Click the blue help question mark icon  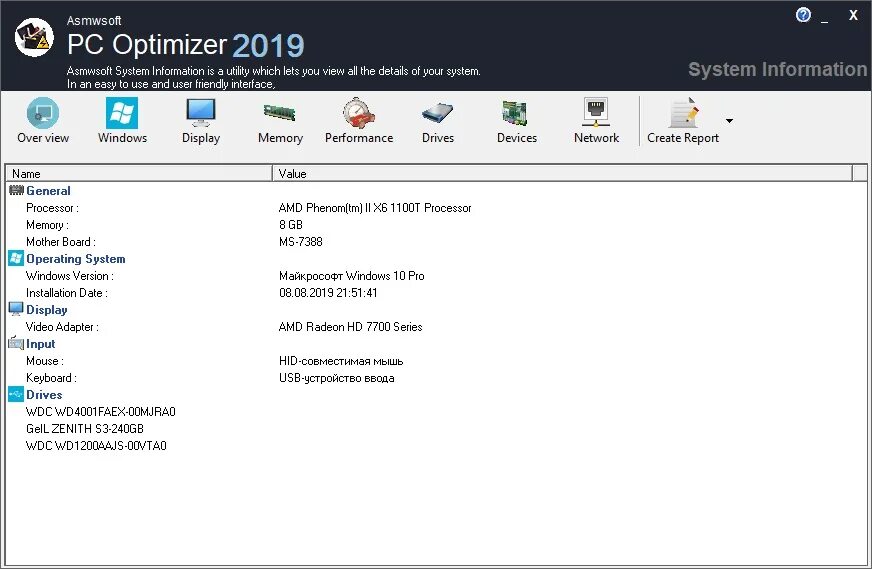803,15
